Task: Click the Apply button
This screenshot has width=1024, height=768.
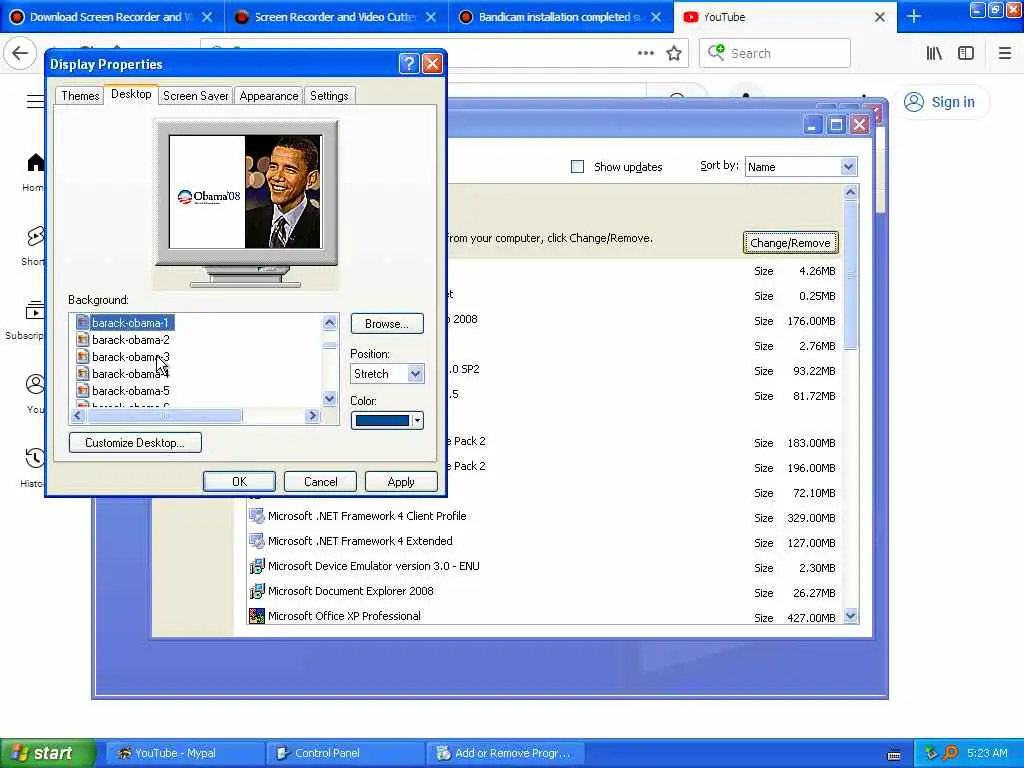Action: click(401, 481)
